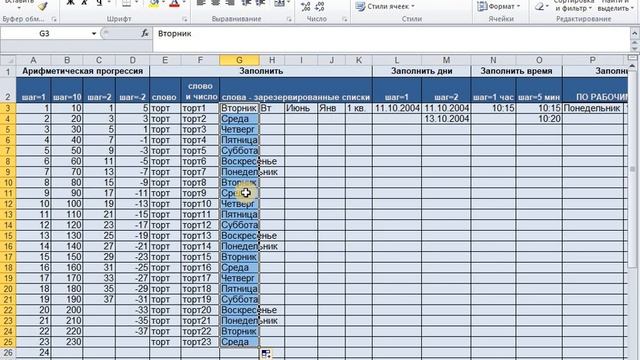Screen dimensions: 640x360
Task: Select column A header
Action: [x=33, y=60]
